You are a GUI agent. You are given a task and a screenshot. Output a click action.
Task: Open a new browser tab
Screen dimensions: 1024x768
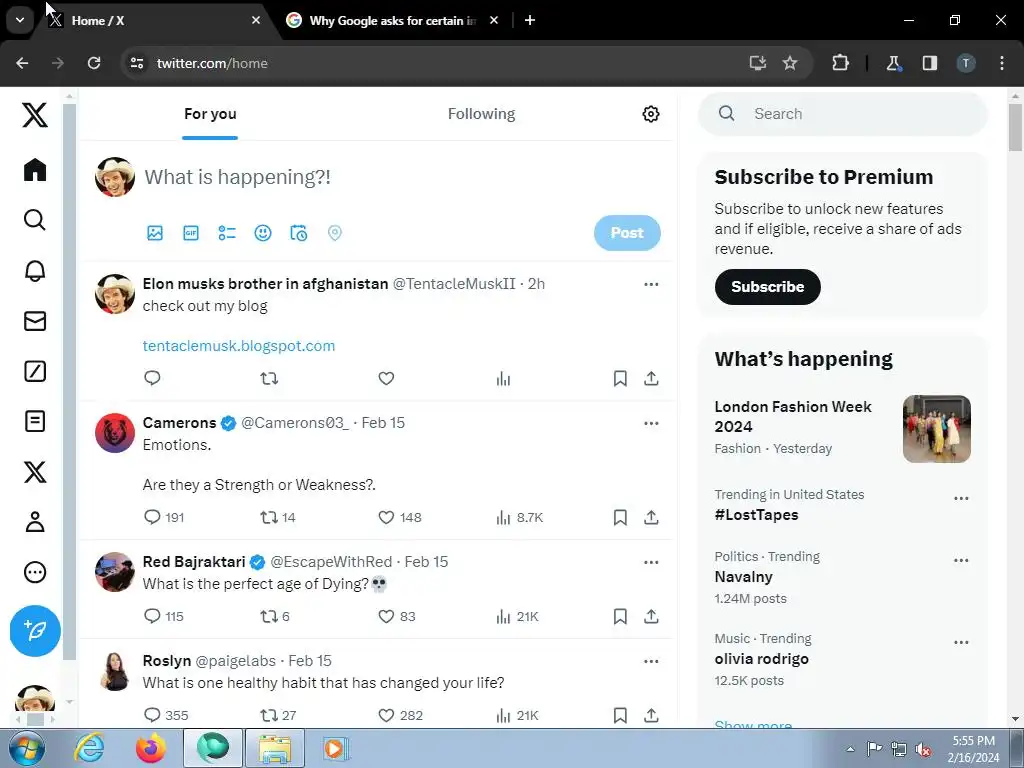[530, 21]
